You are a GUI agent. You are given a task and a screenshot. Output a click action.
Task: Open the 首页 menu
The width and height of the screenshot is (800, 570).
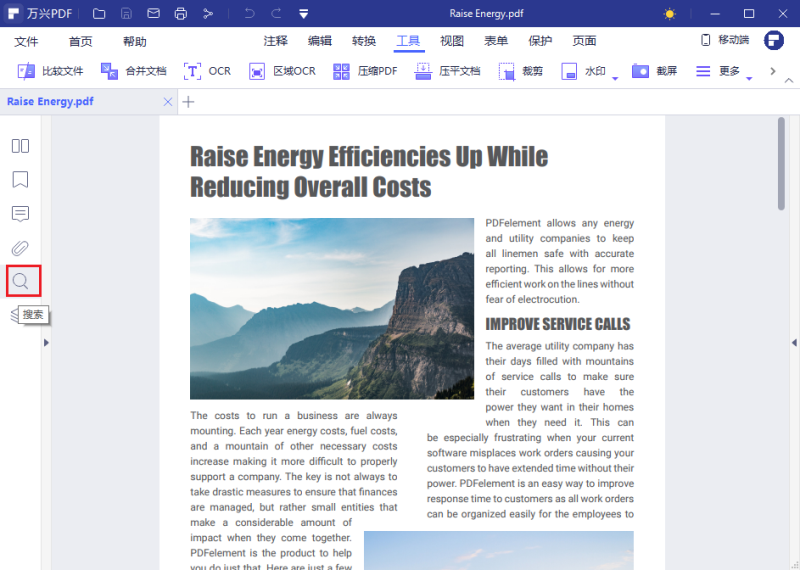(x=81, y=41)
